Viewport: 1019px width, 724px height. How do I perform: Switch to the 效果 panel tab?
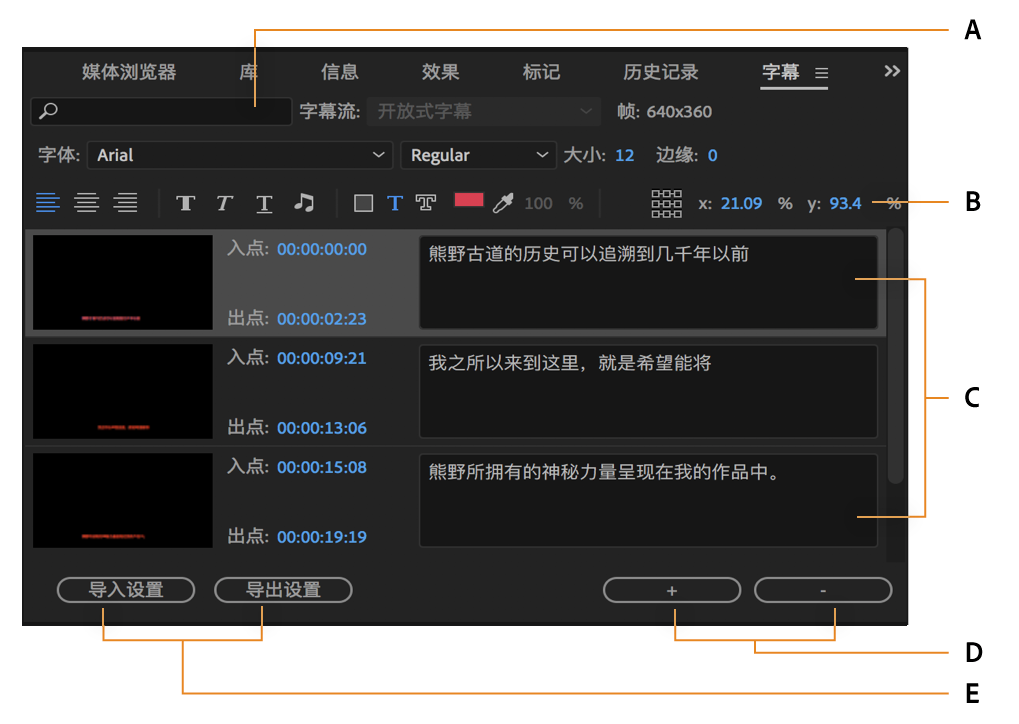coord(439,72)
